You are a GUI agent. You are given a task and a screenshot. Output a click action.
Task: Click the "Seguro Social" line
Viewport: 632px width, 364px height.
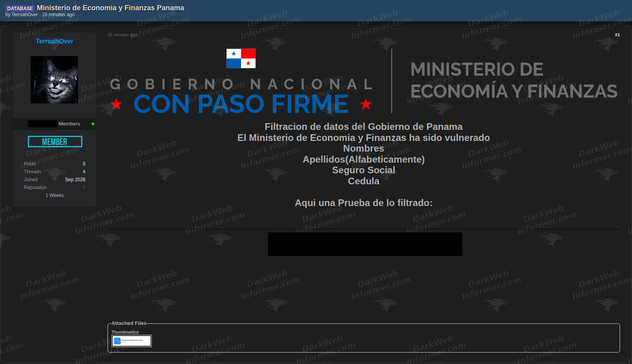(x=364, y=170)
